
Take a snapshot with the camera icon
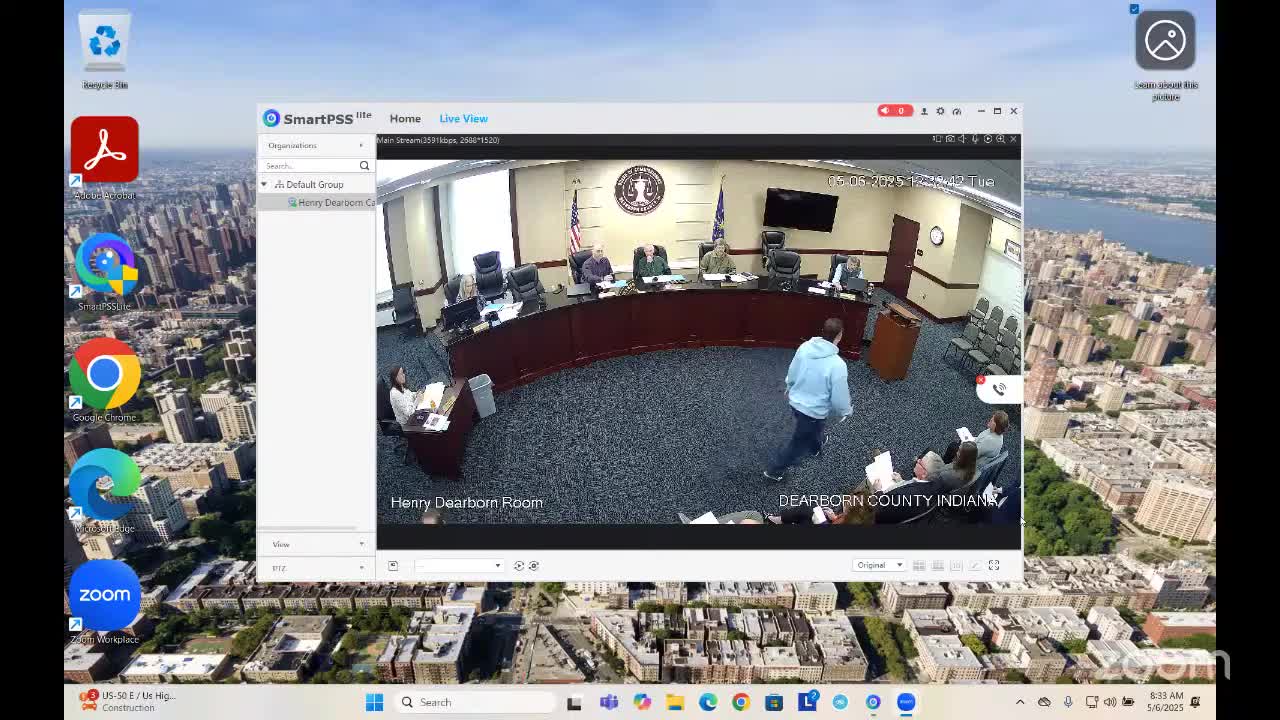[x=950, y=140]
